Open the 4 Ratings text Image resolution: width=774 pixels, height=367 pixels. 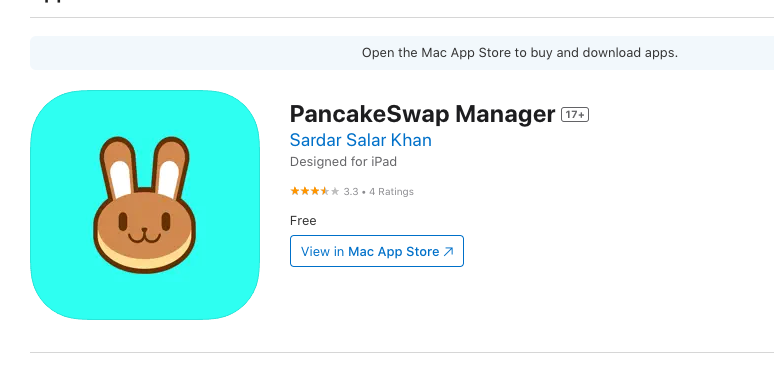[391, 192]
